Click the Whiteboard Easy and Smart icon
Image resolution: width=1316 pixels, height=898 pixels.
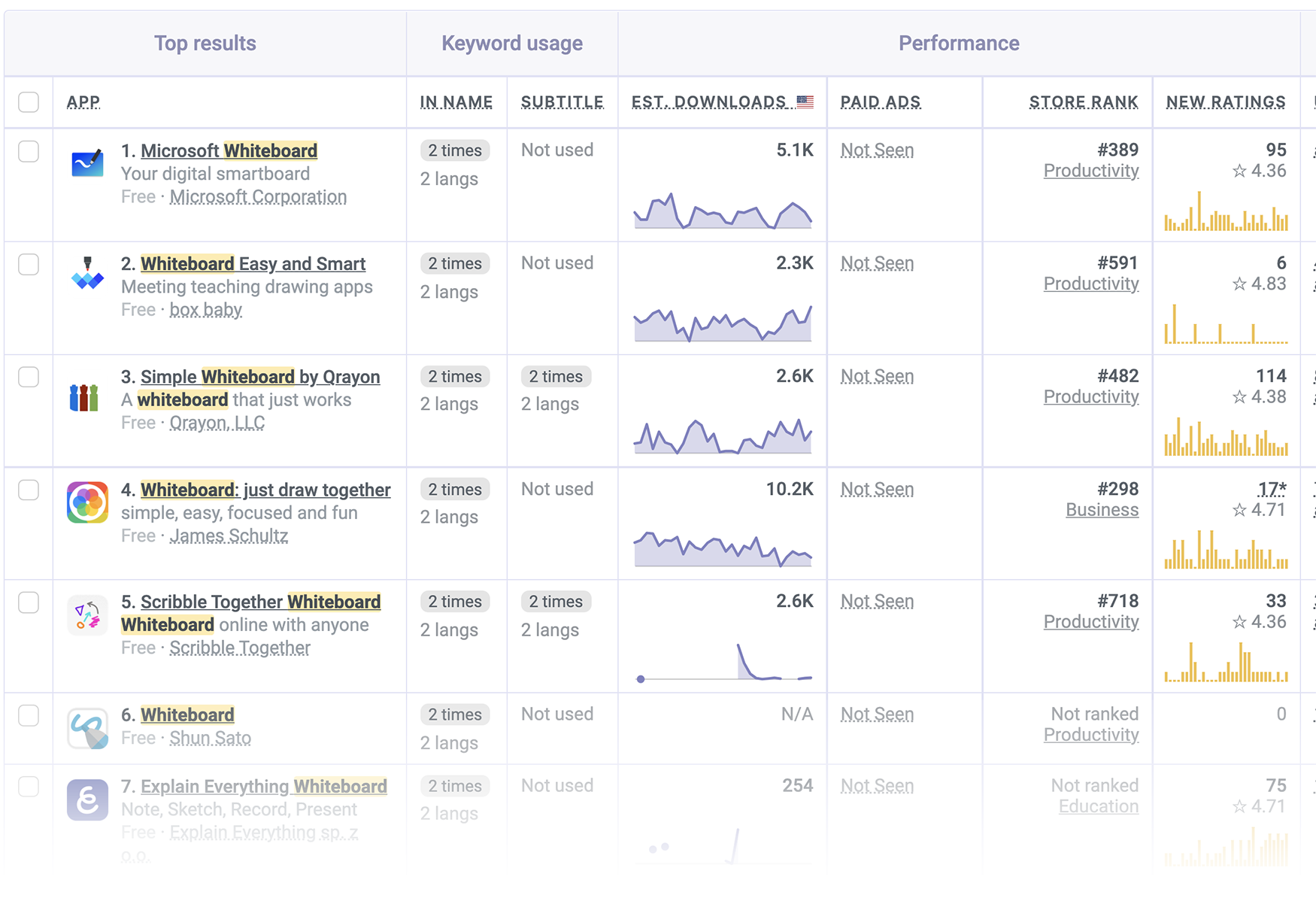(x=87, y=275)
